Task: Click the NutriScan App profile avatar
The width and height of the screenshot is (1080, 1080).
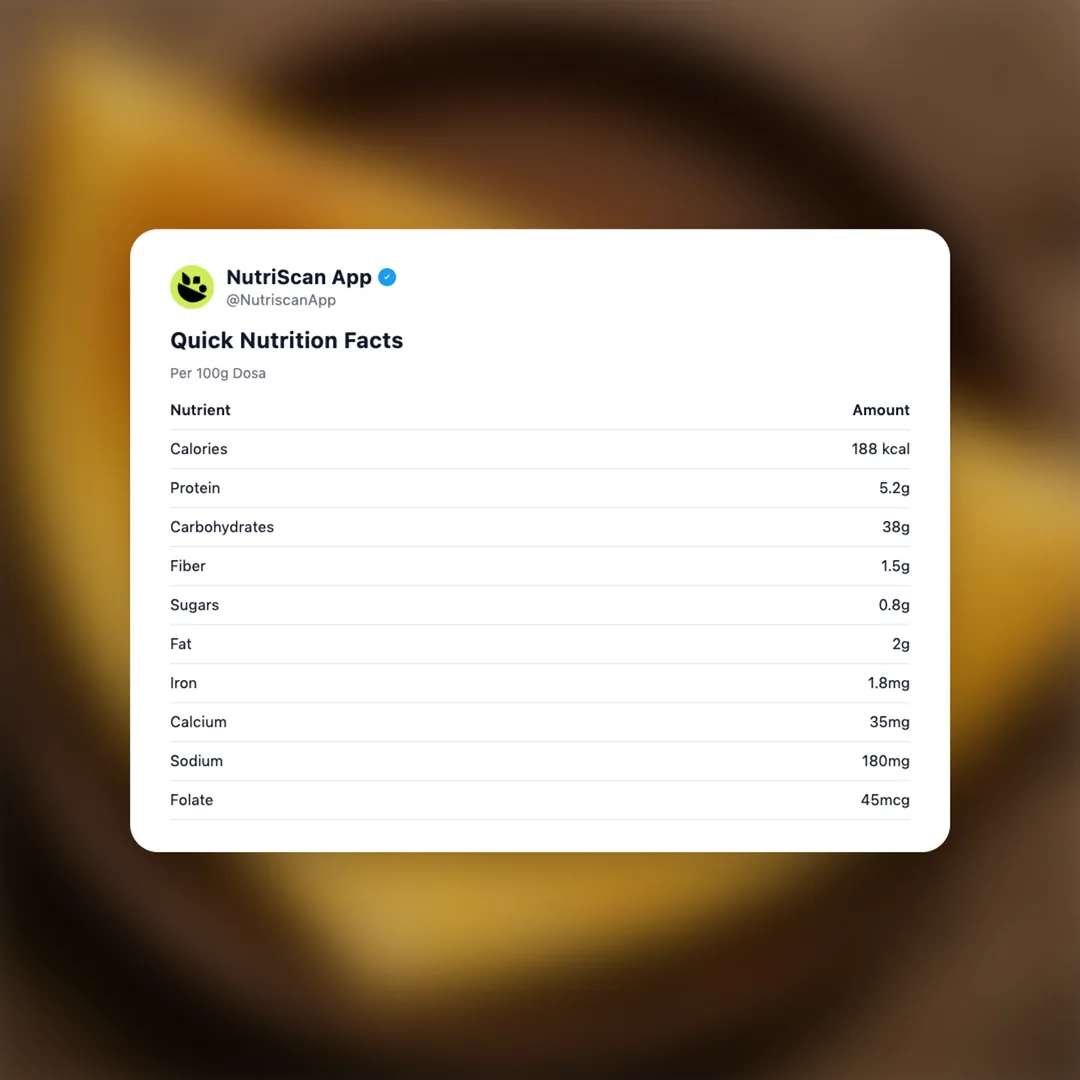Action: click(192, 287)
